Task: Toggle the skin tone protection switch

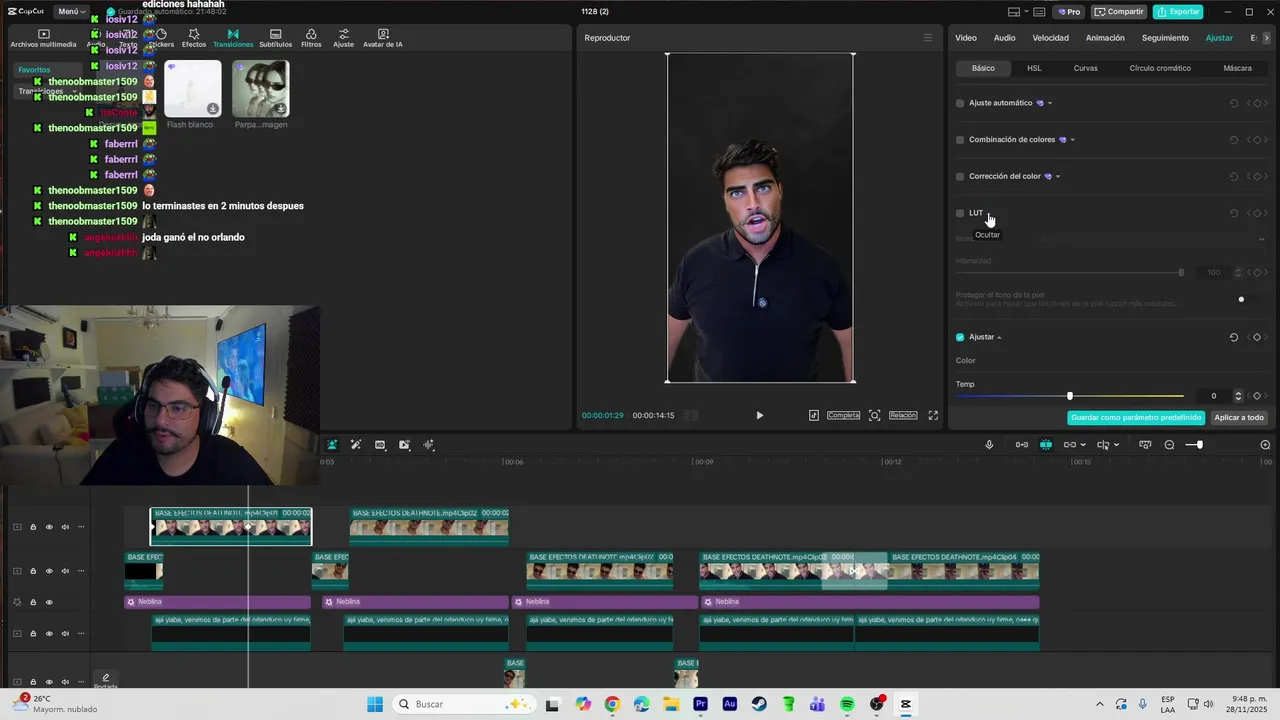Action: [1245, 299]
